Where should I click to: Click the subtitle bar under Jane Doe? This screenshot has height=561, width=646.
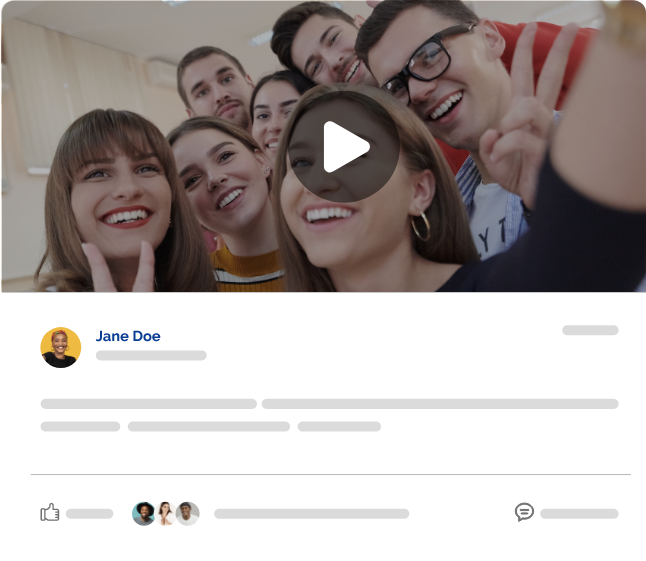tap(151, 355)
